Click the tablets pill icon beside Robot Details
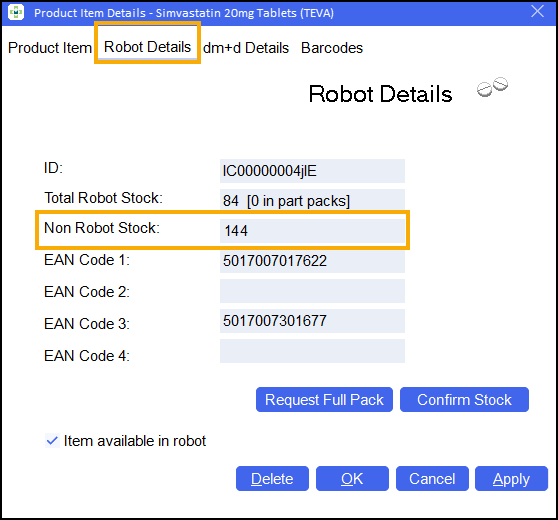Image resolution: width=558 pixels, height=520 pixels. coord(493,87)
